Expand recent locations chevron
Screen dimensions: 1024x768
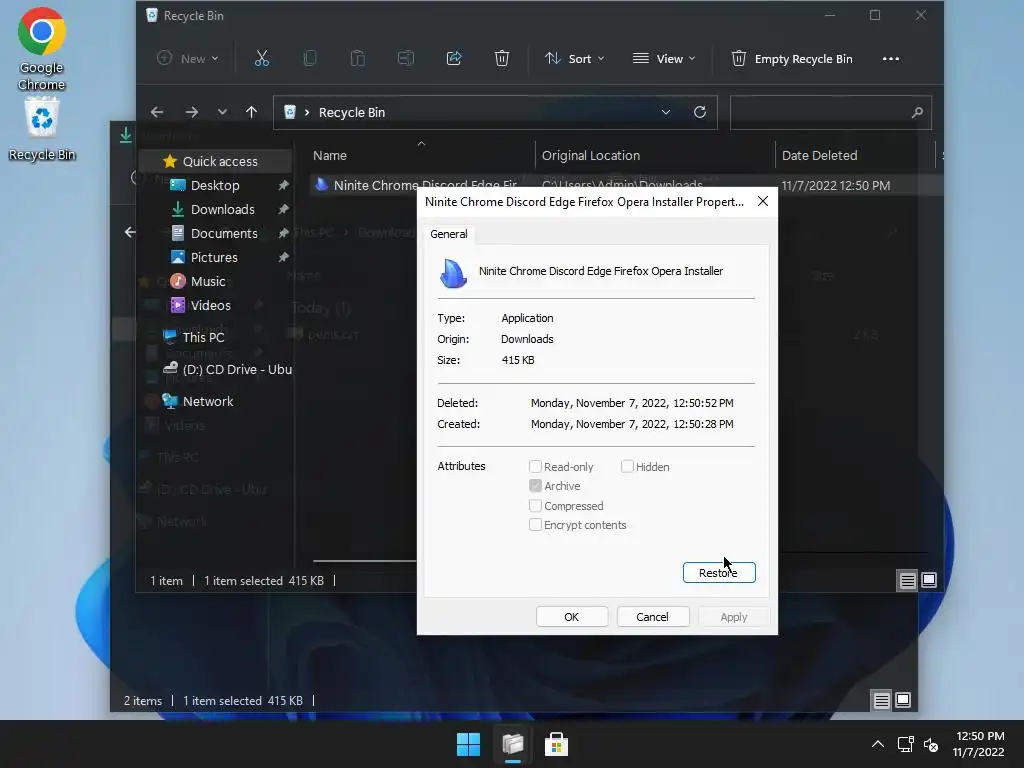pyautogui.click(x=222, y=112)
